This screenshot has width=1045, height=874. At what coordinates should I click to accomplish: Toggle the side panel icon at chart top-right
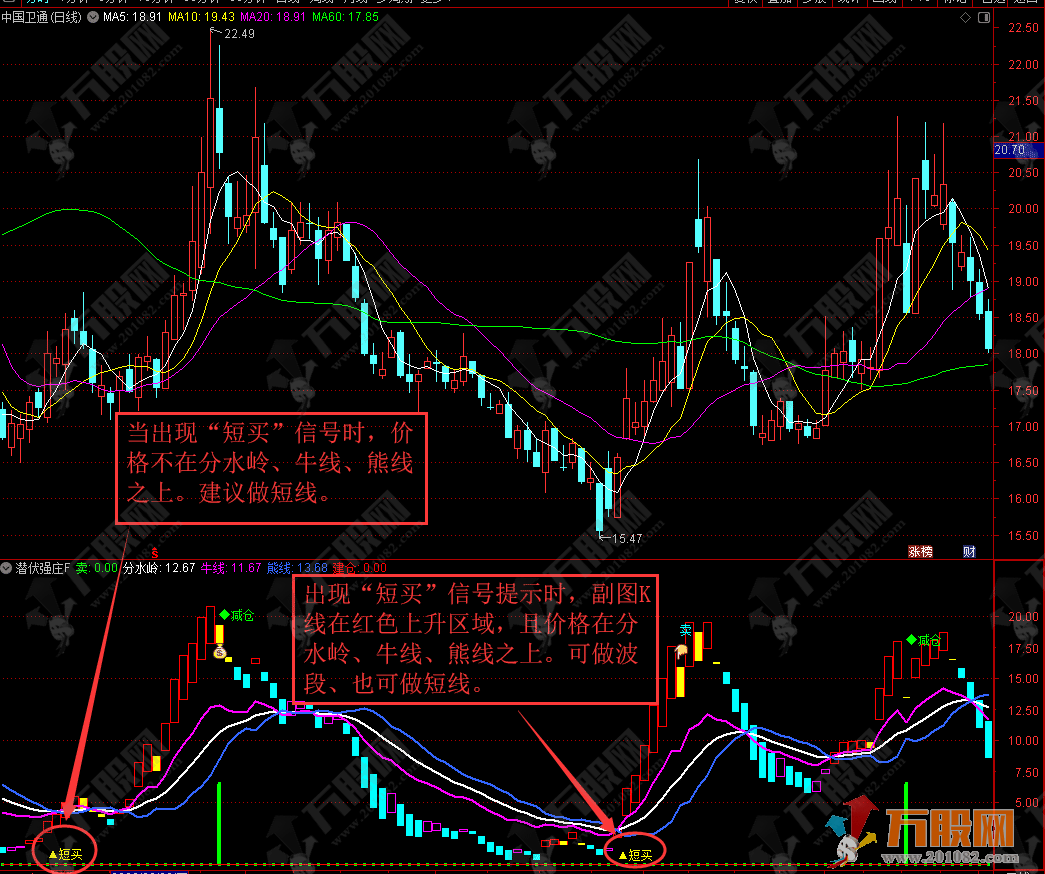[x=984, y=17]
